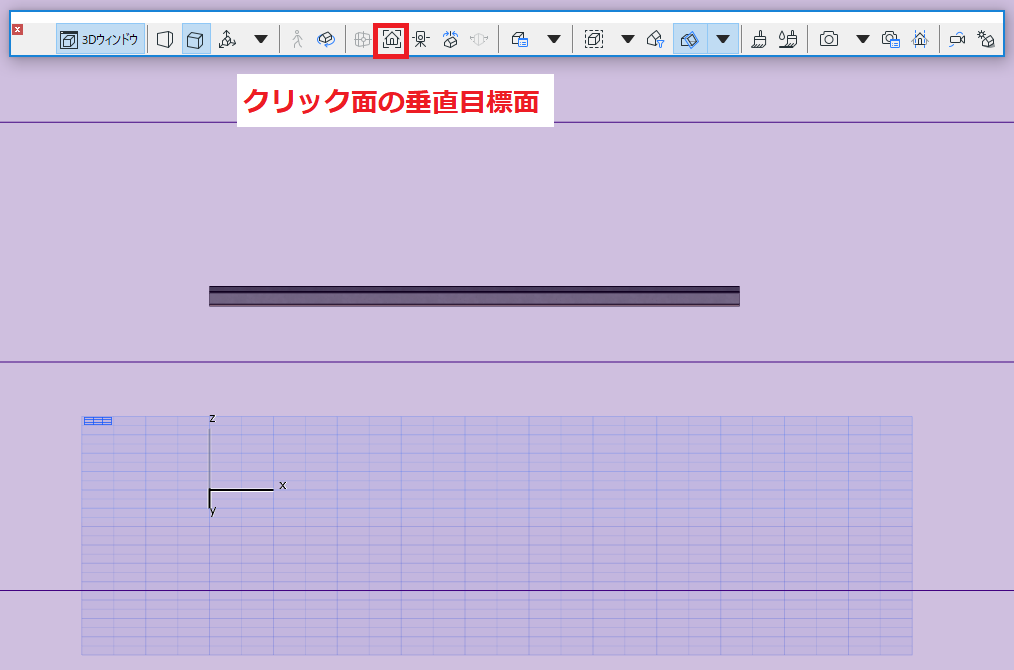Expand the 3D cutaway dropdown arrow
1014x670 pixels.
(723, 39)
